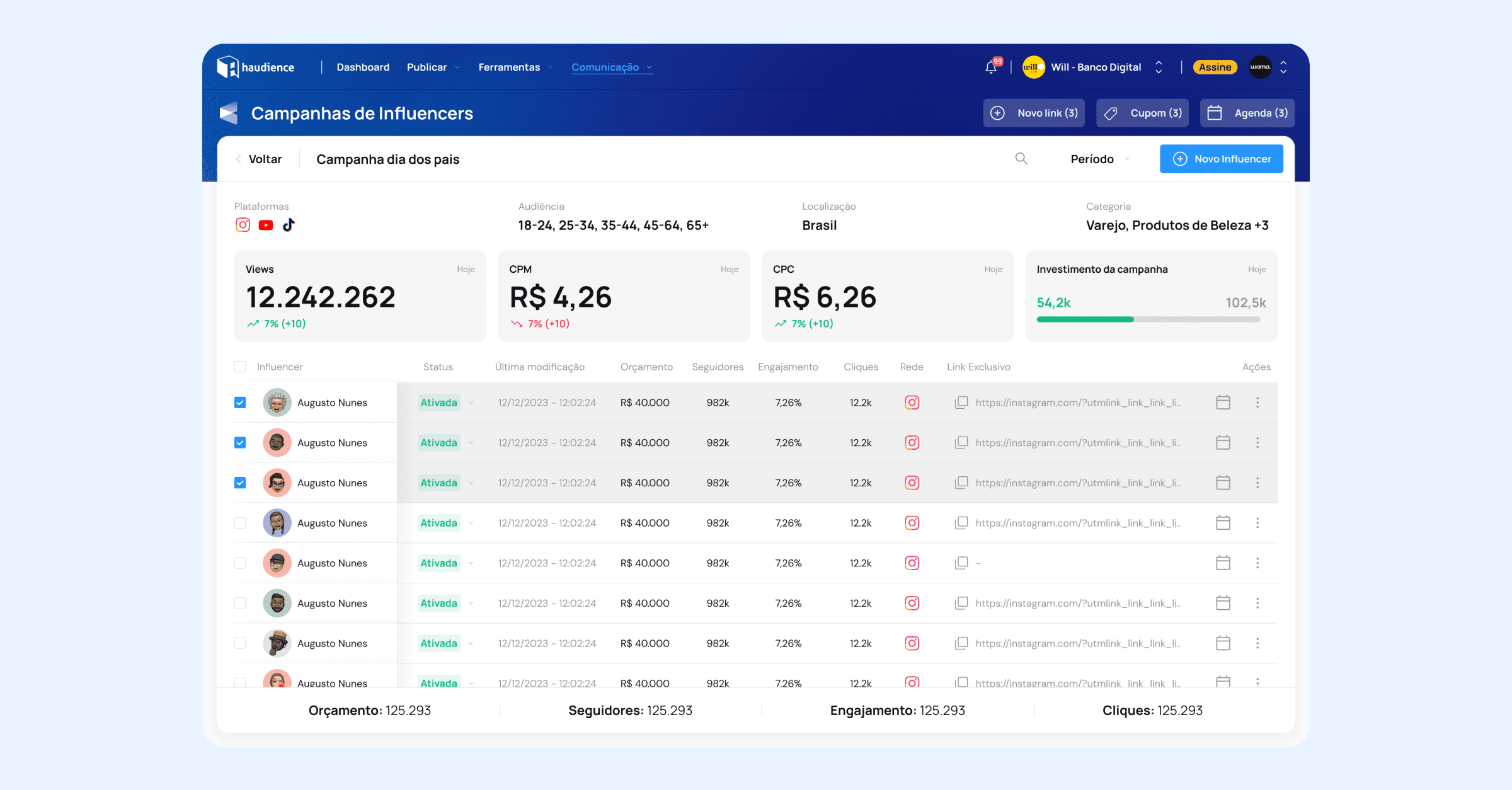Copy the exclusive link in the first row
Image resolution: width=1512 pixels, height=790 pixels.
(x=961, y=403)
